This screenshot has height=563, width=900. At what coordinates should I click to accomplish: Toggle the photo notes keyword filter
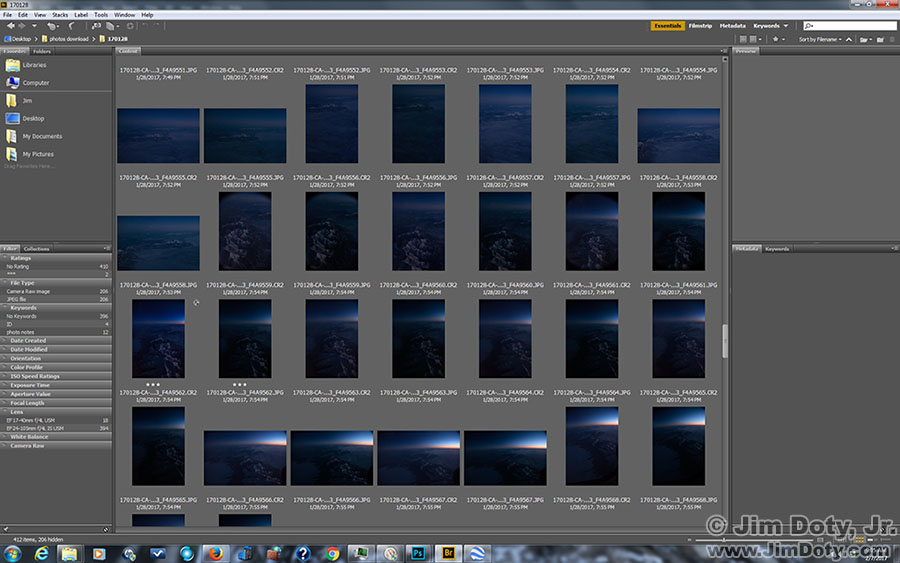click(x=56, y=332)
